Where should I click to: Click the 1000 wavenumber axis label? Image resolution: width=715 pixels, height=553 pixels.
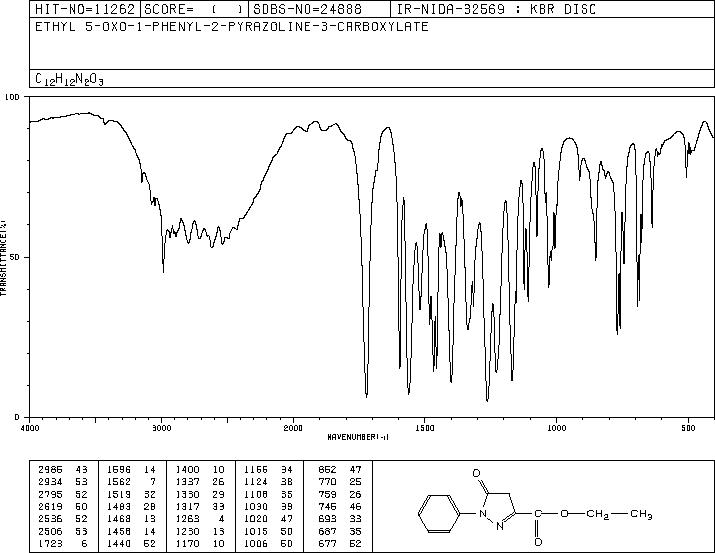click(x=556, y=428)
